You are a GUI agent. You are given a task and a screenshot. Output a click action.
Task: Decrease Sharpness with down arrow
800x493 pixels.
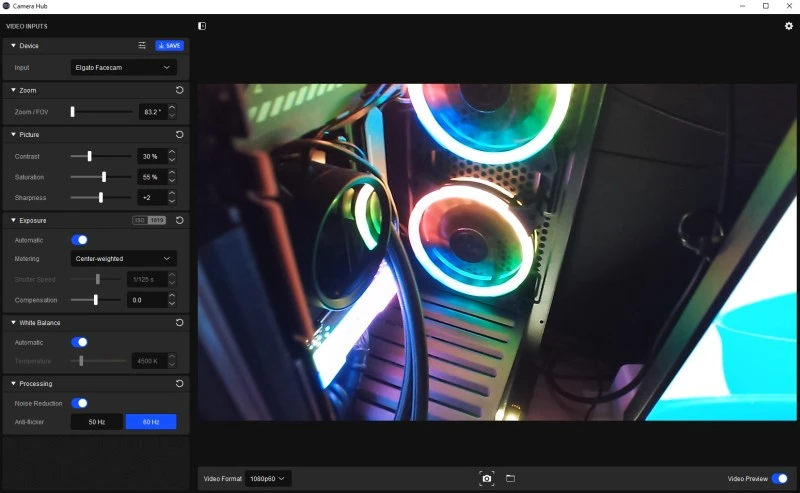point(172,202)
